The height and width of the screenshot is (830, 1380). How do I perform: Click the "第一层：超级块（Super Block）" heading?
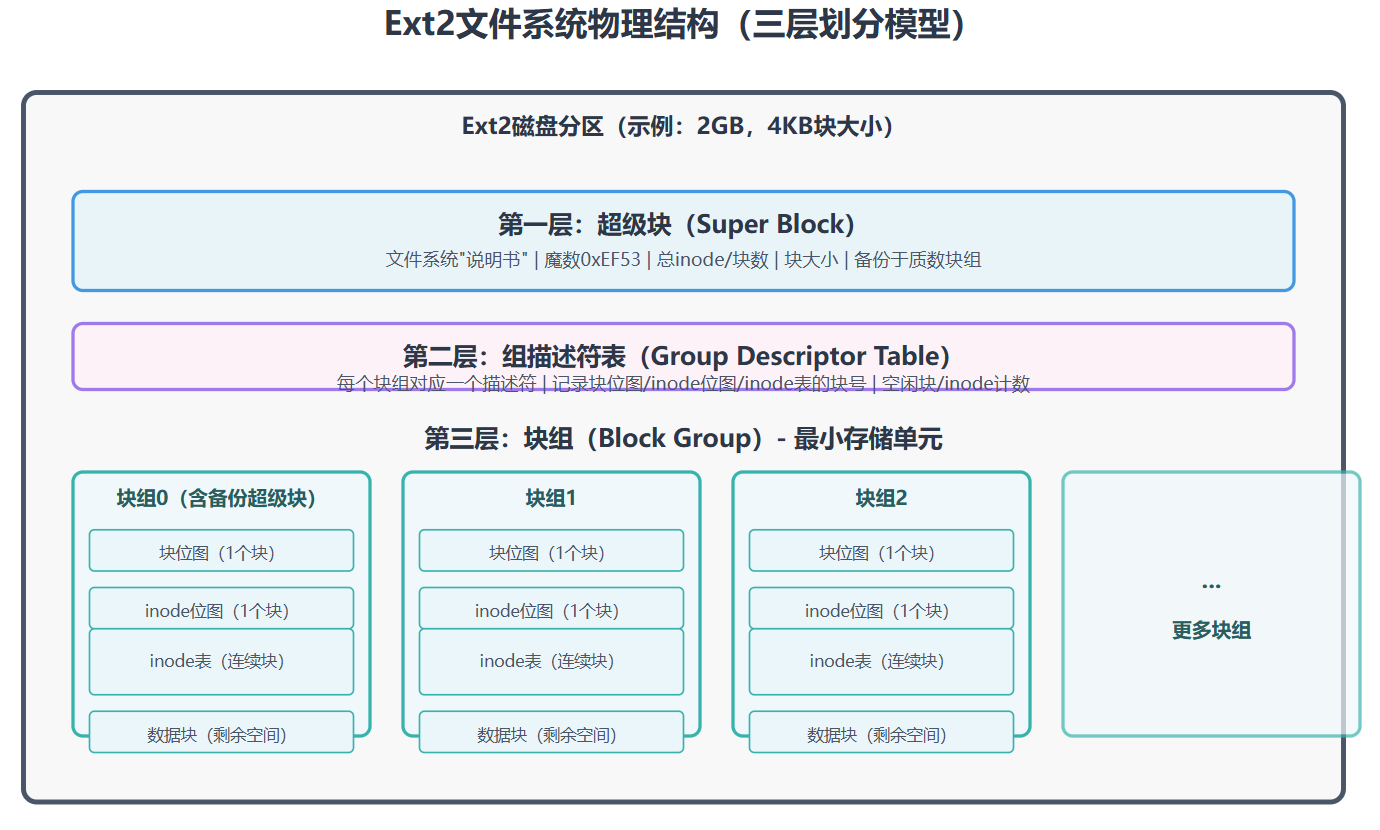677,224
